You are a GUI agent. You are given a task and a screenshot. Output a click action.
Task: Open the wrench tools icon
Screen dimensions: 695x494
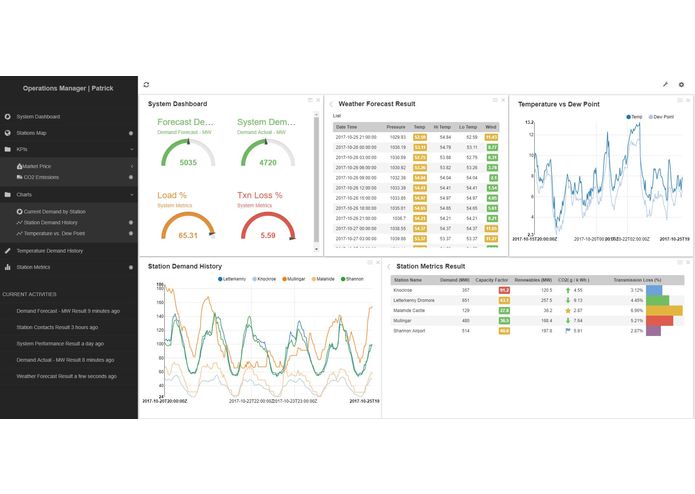(665, 84)
